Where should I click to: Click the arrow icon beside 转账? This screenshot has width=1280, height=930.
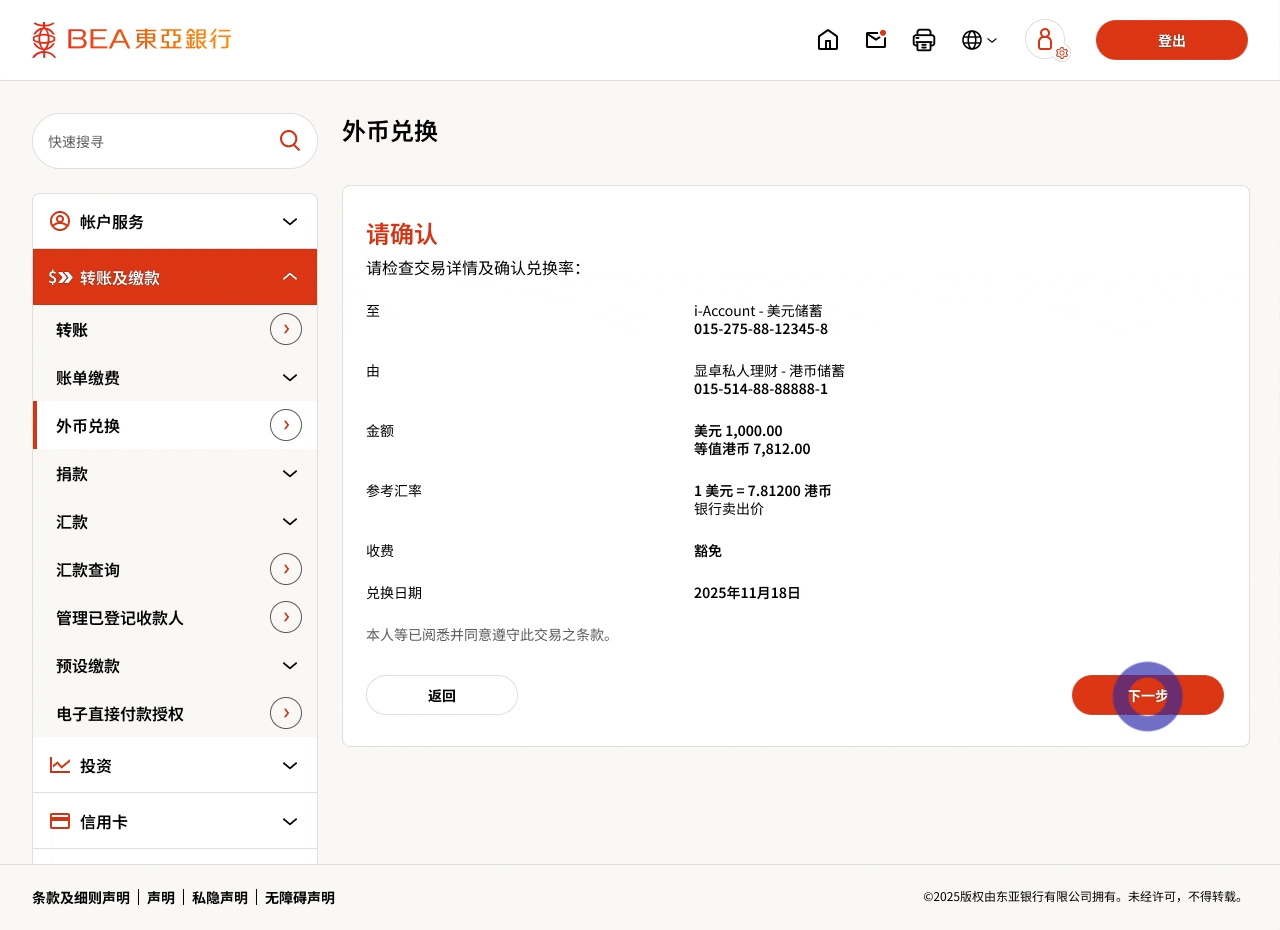286,329
